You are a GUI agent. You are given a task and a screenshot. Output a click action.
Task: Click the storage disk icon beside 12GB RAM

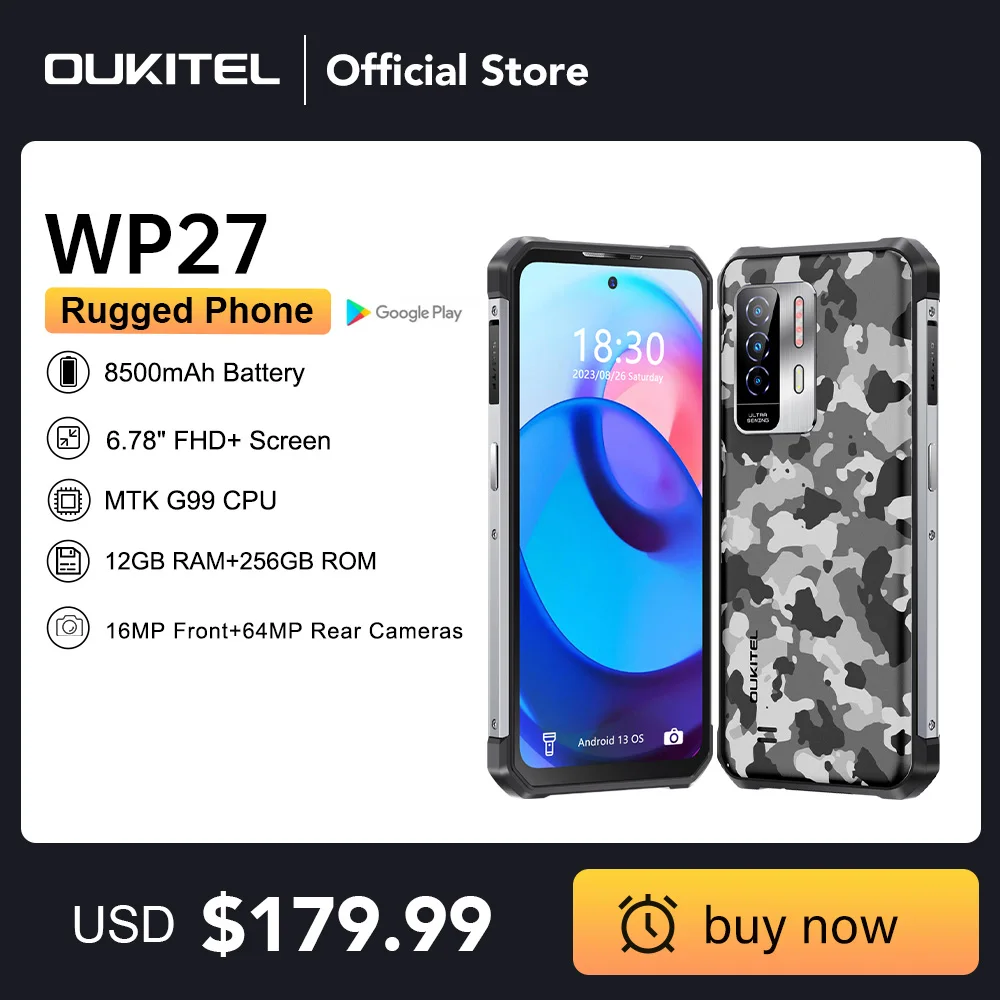(x=68, y=561)
